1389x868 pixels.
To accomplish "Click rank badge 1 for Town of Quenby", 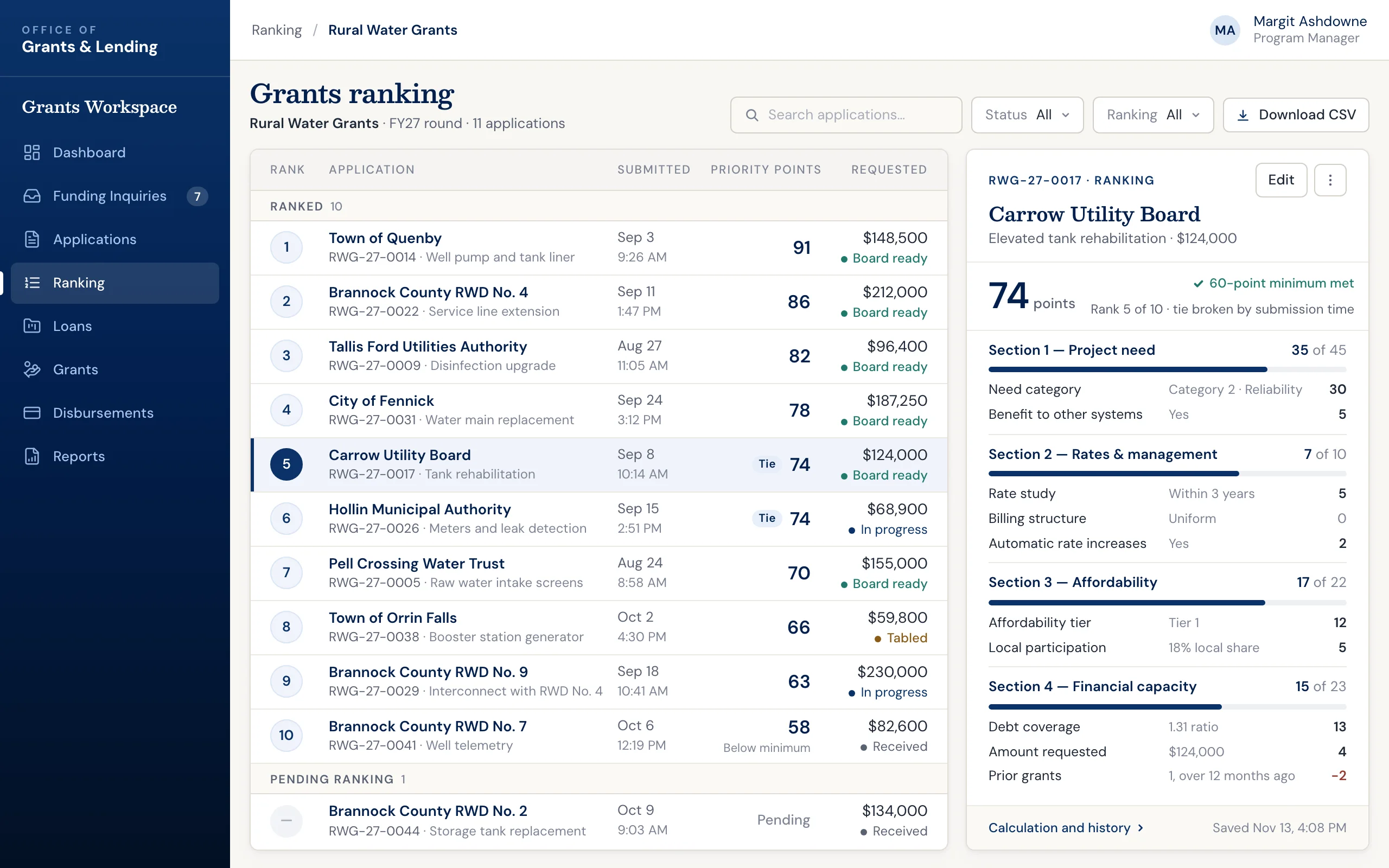I will [286, 247].
